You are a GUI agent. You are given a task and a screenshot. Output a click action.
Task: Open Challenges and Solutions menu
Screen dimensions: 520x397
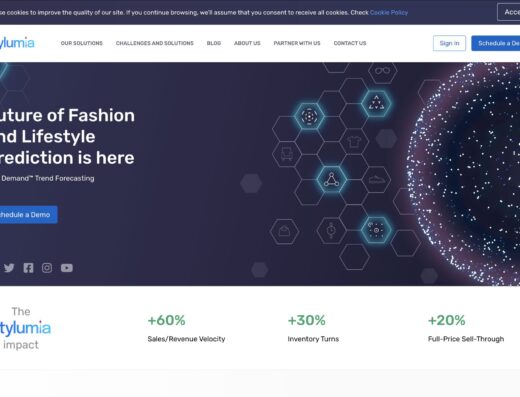[x=155, y=43]
